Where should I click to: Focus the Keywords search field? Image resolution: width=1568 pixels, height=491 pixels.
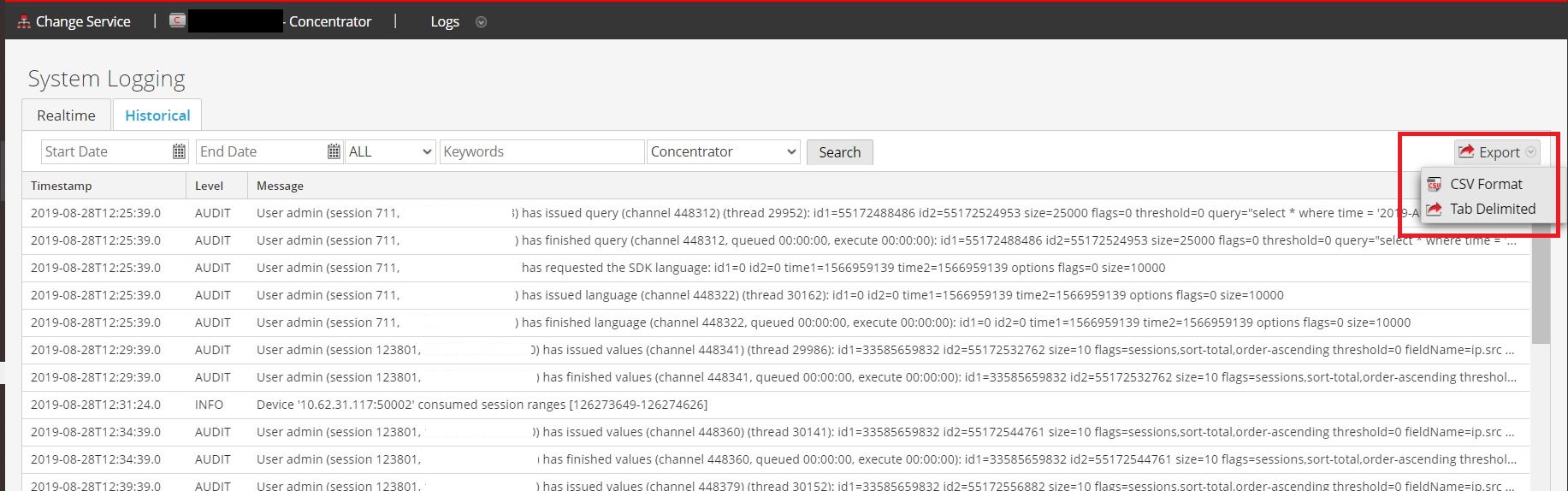click(541, 151)
